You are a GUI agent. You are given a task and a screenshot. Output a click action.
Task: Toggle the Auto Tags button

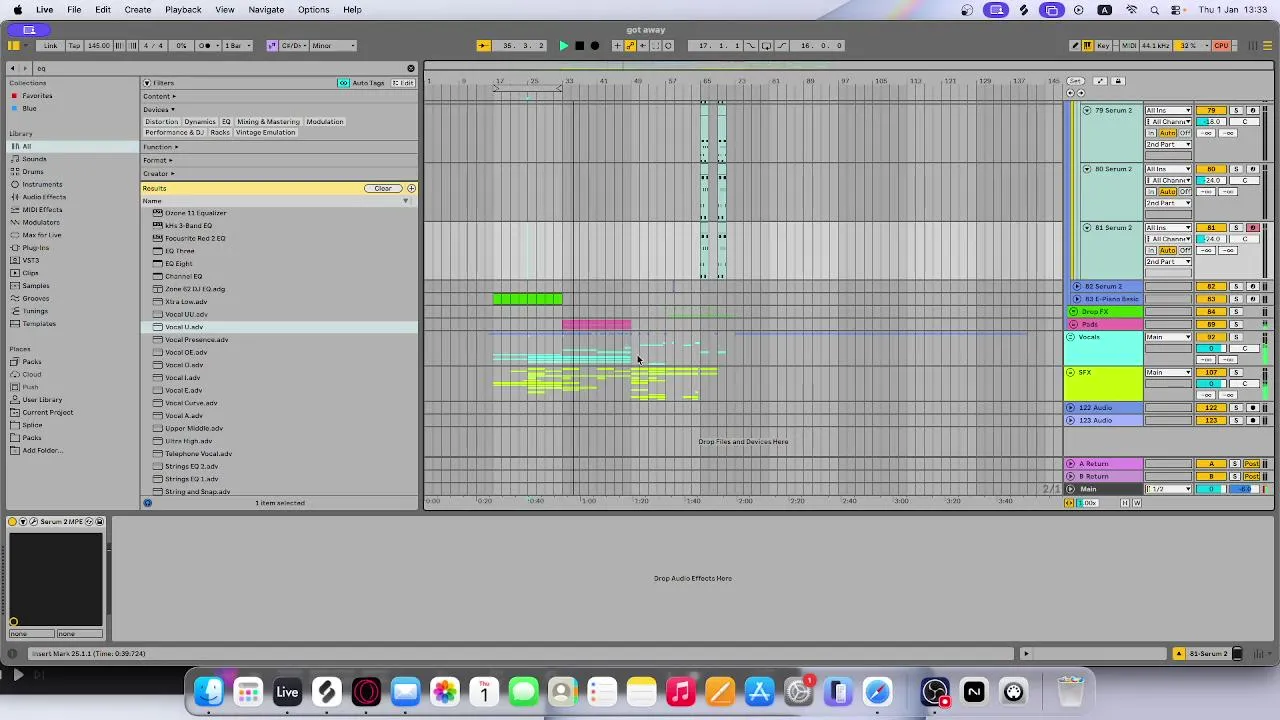click(363, 83)
